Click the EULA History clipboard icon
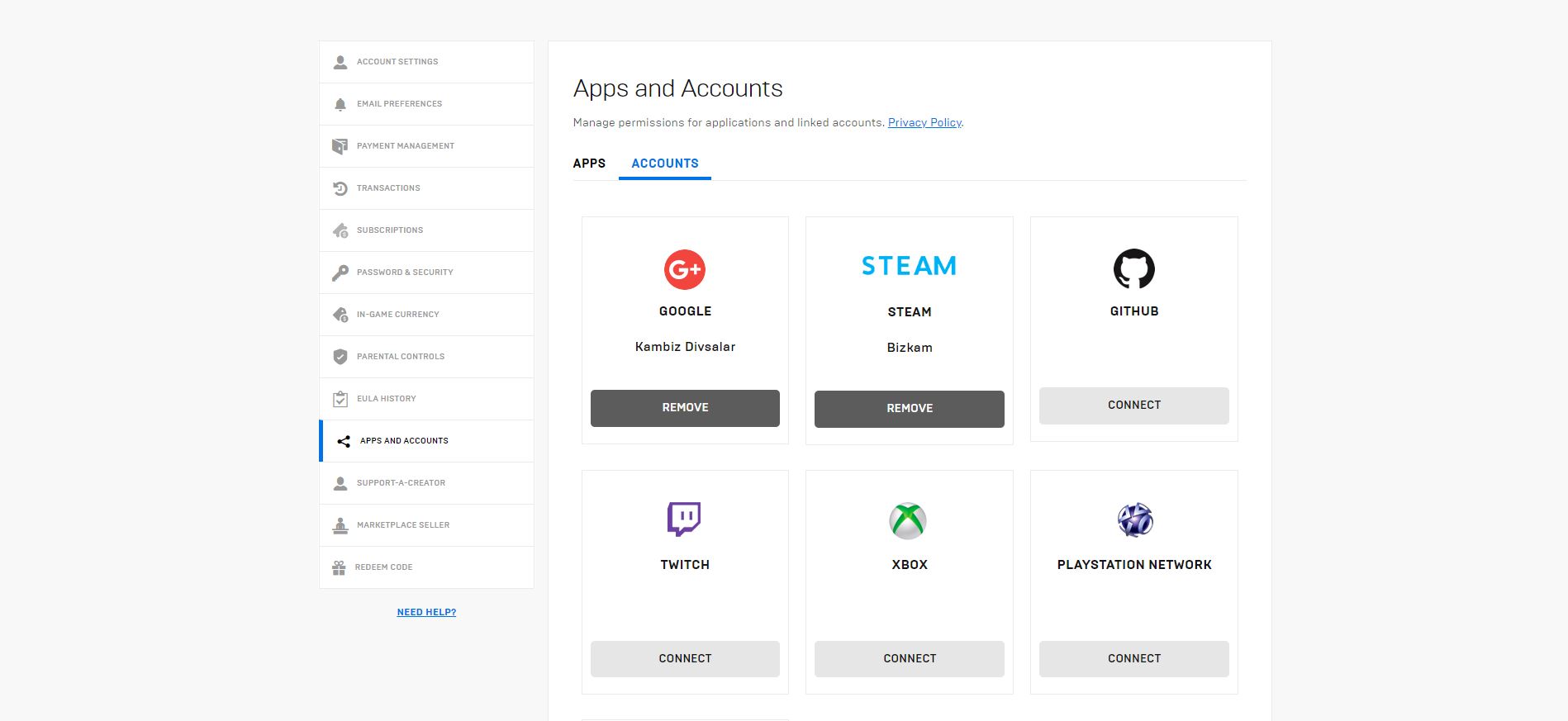The image size is (1568, 721). pyautogui.click(x=340, y=399)
